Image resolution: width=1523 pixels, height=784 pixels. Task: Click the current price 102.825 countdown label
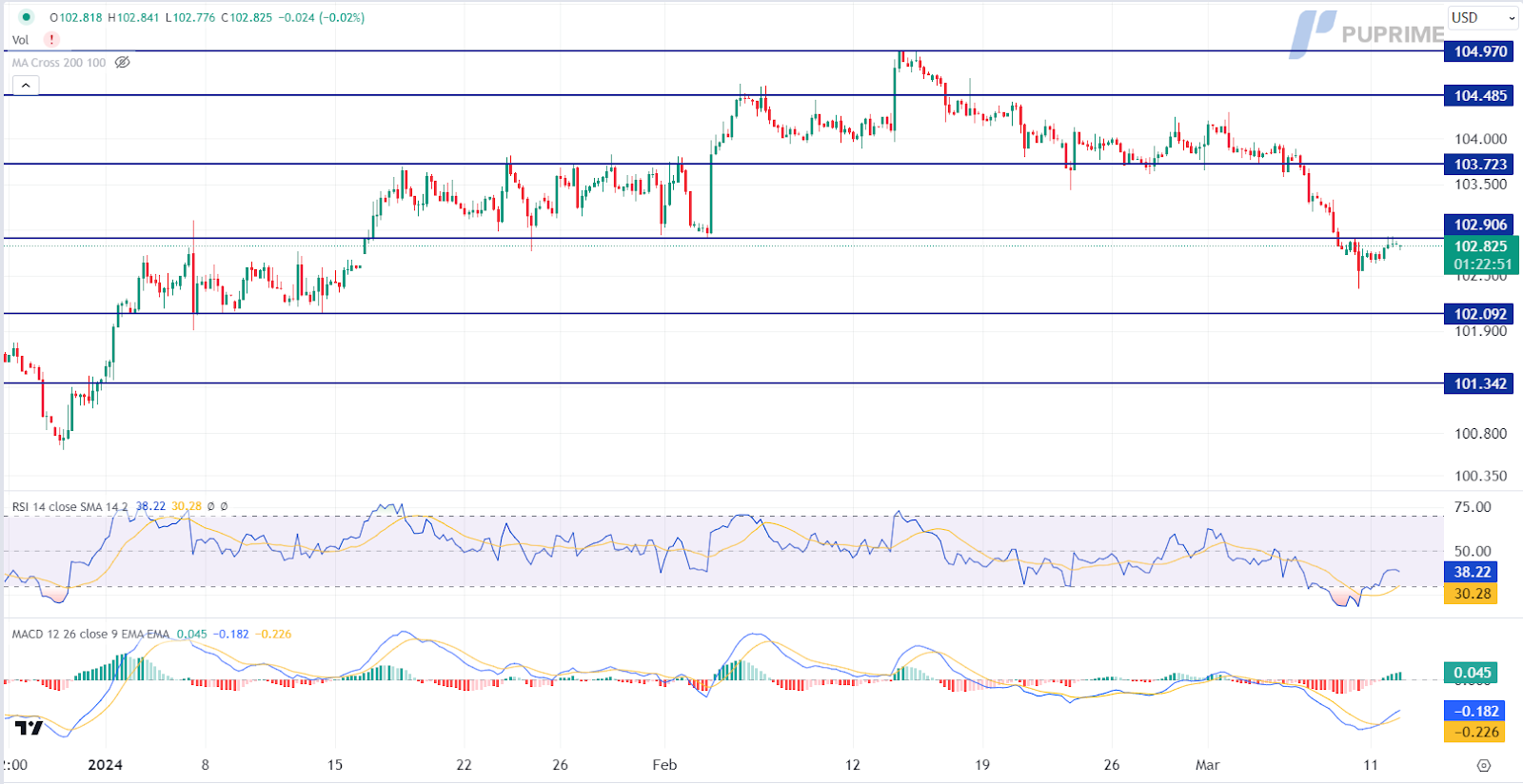[x=1482, y=255]
